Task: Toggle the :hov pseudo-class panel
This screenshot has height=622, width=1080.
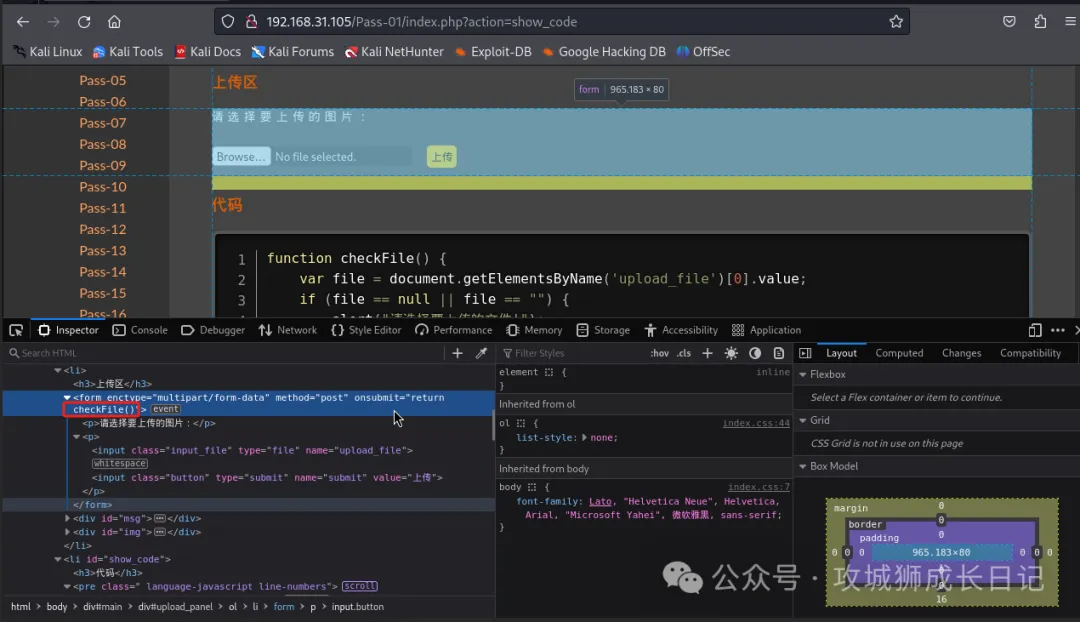Action: click(660, 353)
